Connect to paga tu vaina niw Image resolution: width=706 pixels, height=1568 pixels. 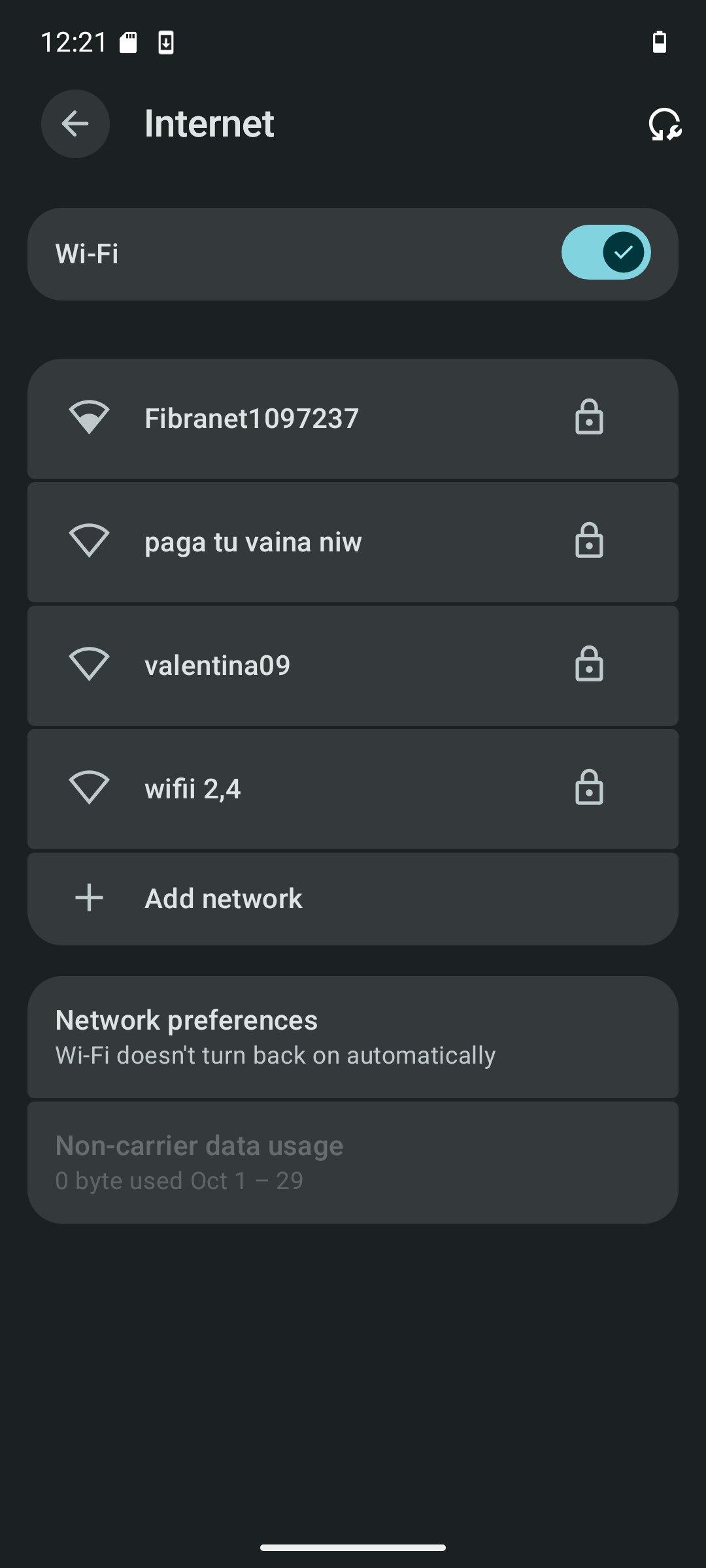pyautogui.click(x=253, y=542)
